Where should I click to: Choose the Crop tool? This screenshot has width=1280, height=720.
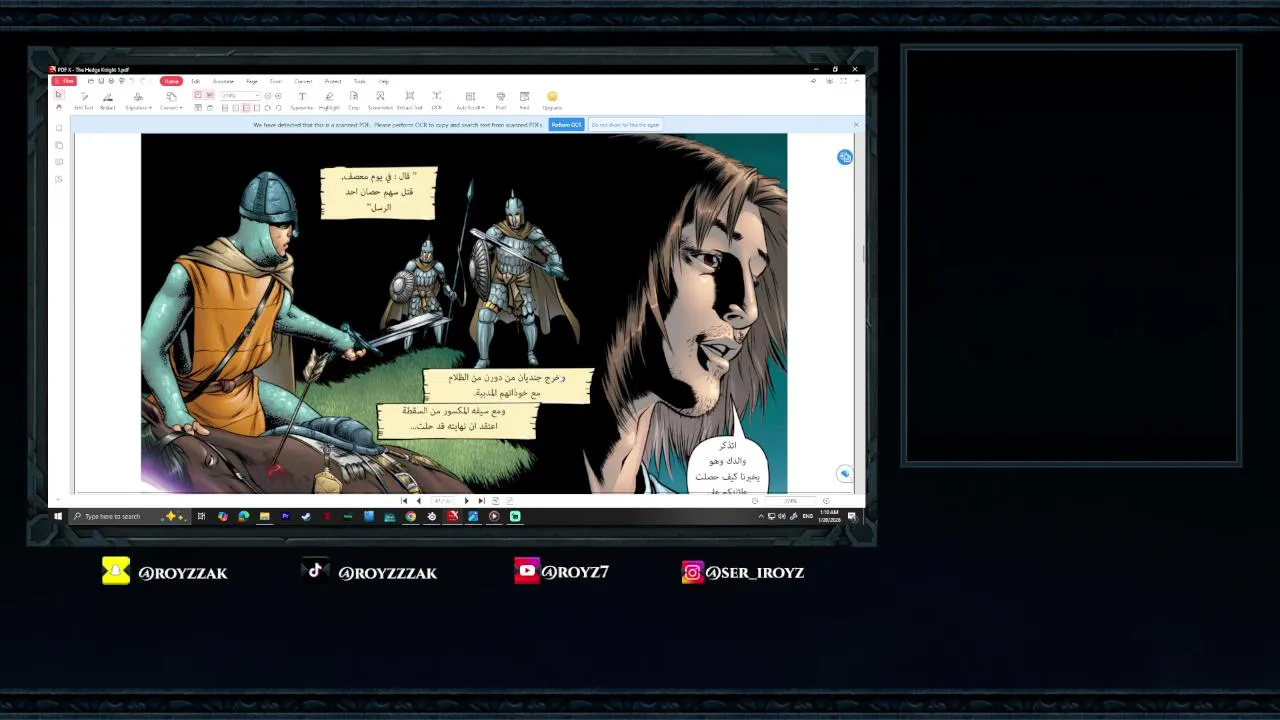pos(354,100)
